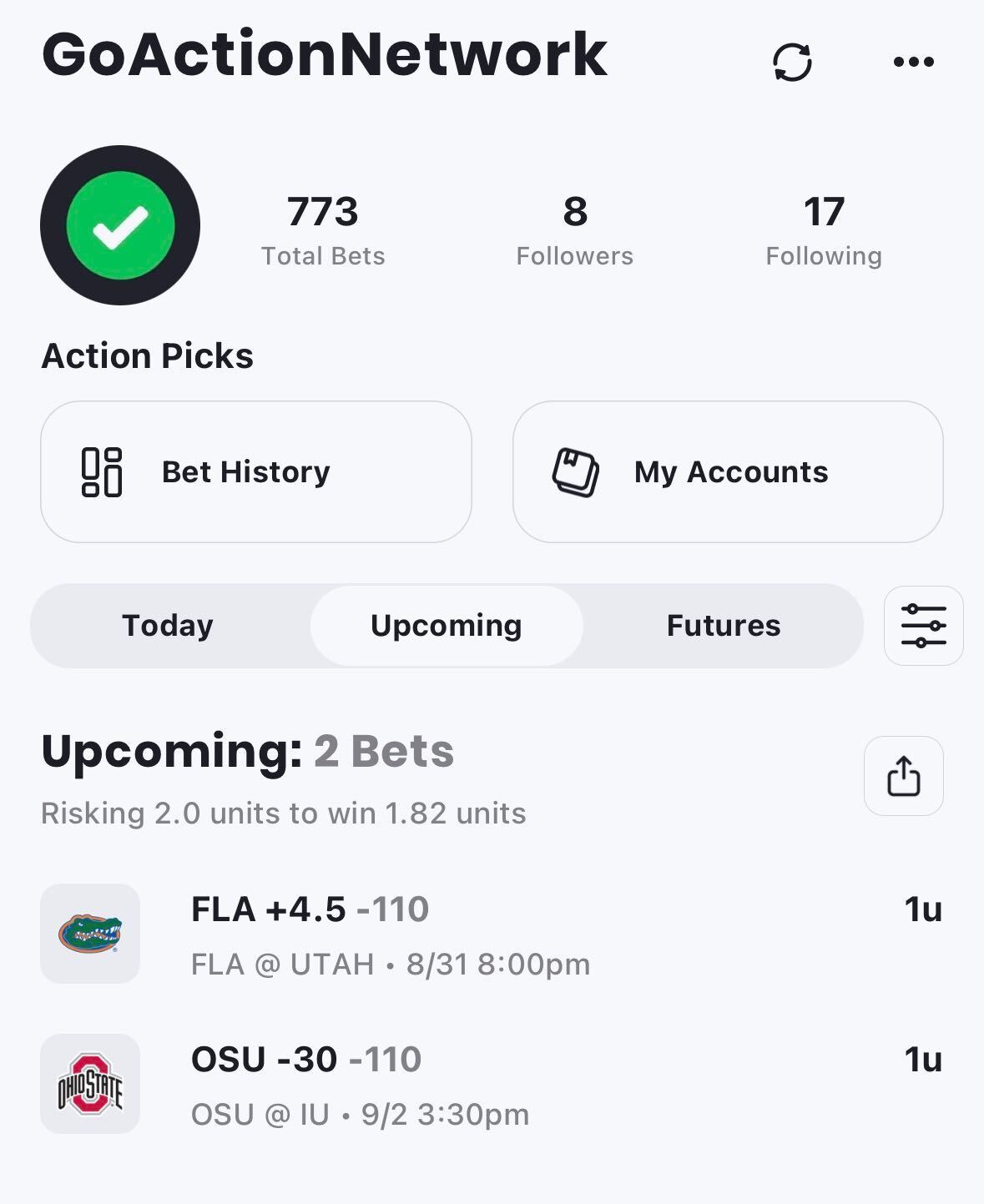Open the three-dot more options menu
The height and width of the screenshot is (1204, 984).
(913, 62)
